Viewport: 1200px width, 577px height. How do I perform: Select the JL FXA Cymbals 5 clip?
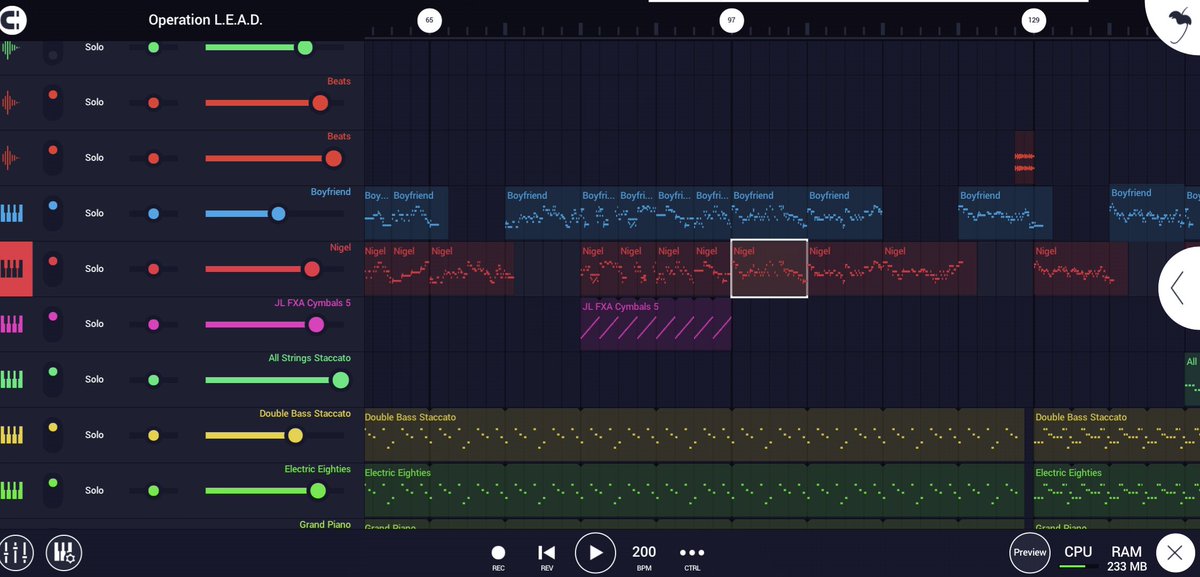pos(656,324)
